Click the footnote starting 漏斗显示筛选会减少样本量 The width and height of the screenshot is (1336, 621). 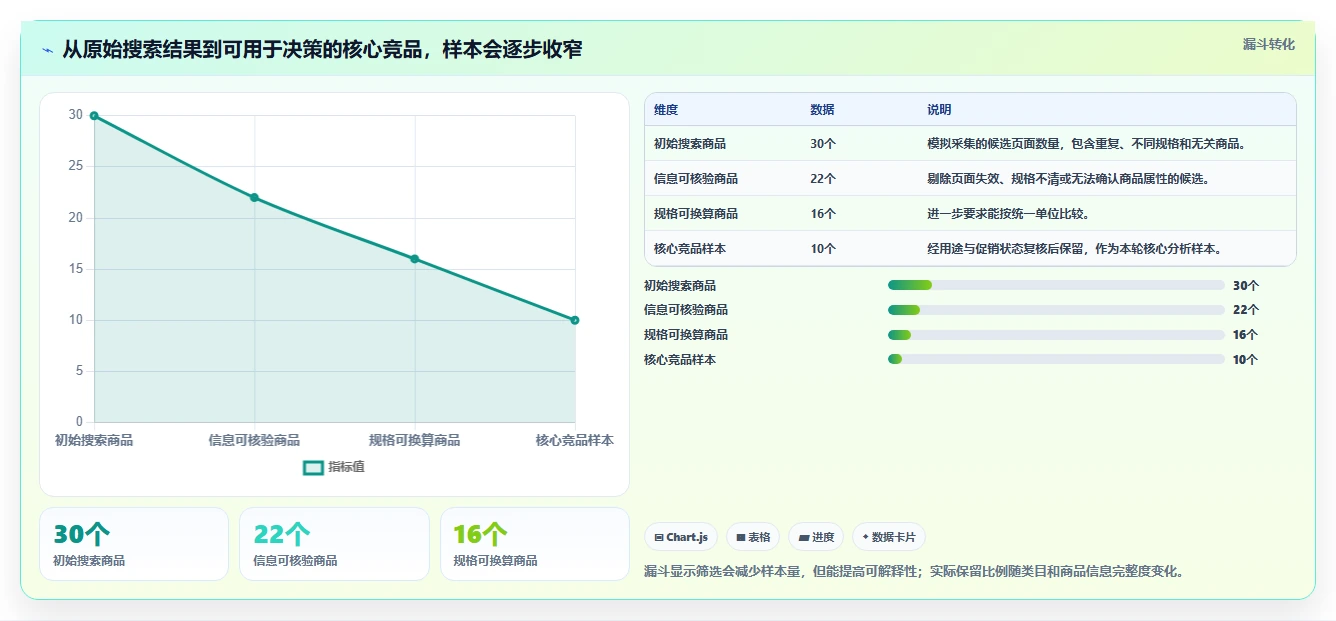(x=915, y=572)
